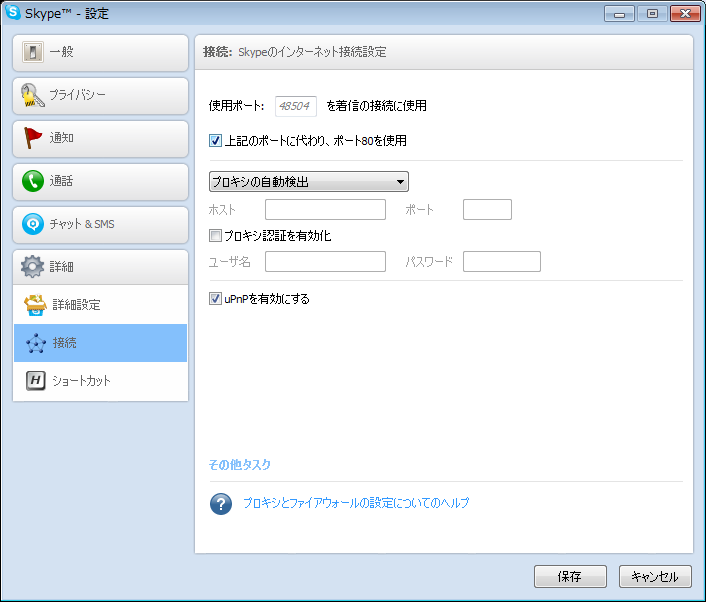Click the blue question mark help icon
The height and width of the screenshot is (602, 706).
pos(221,504)
